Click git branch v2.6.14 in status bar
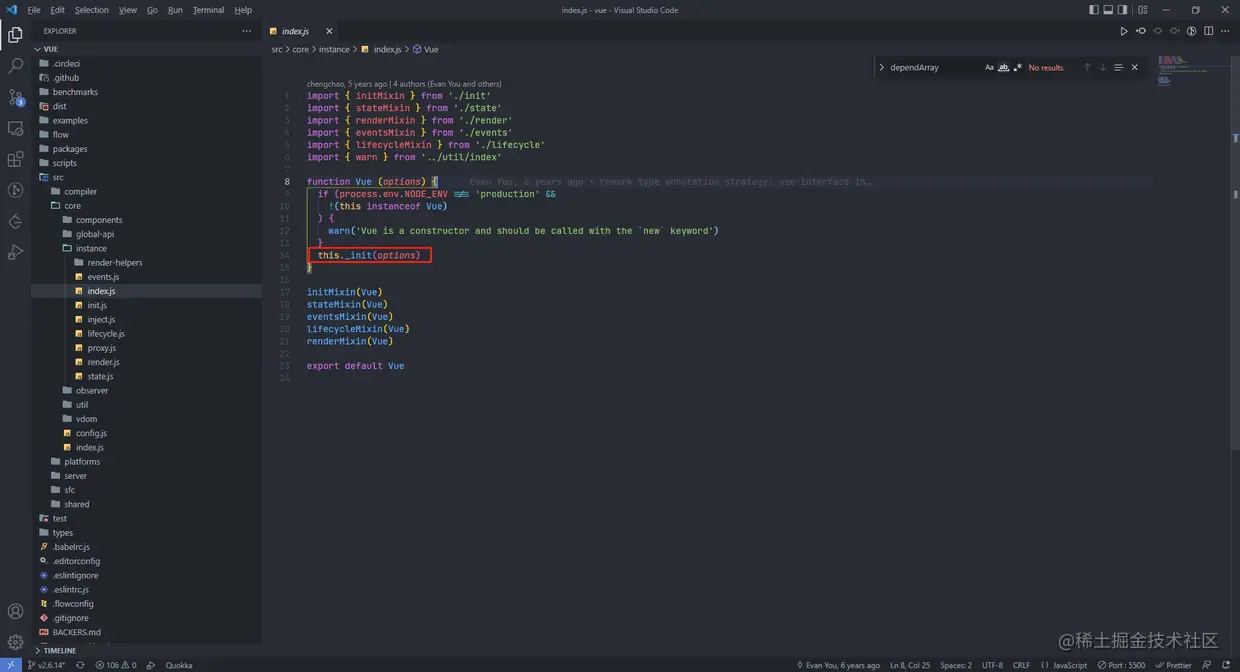Screen dimensions: 1240x672 click(x=47, y=665)
